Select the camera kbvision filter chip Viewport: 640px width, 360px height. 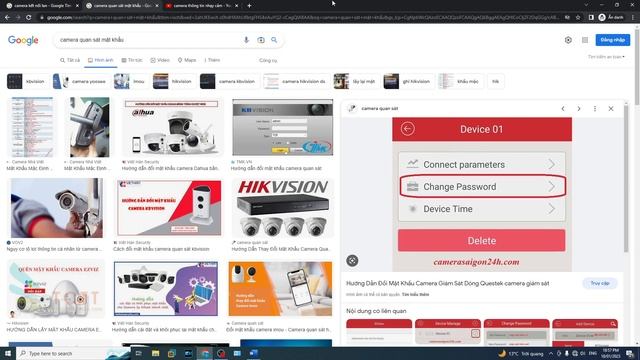(x=229, y=81)
